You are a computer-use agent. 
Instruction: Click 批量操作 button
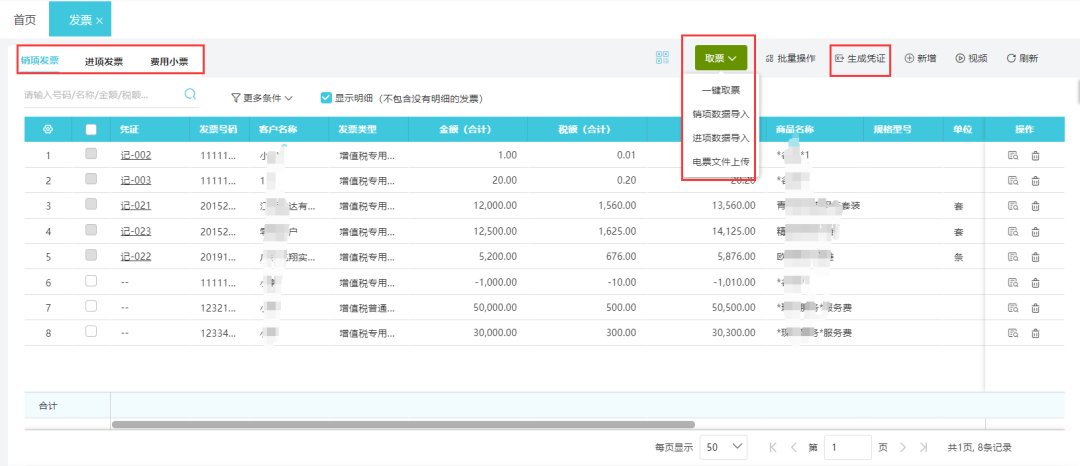791,59
